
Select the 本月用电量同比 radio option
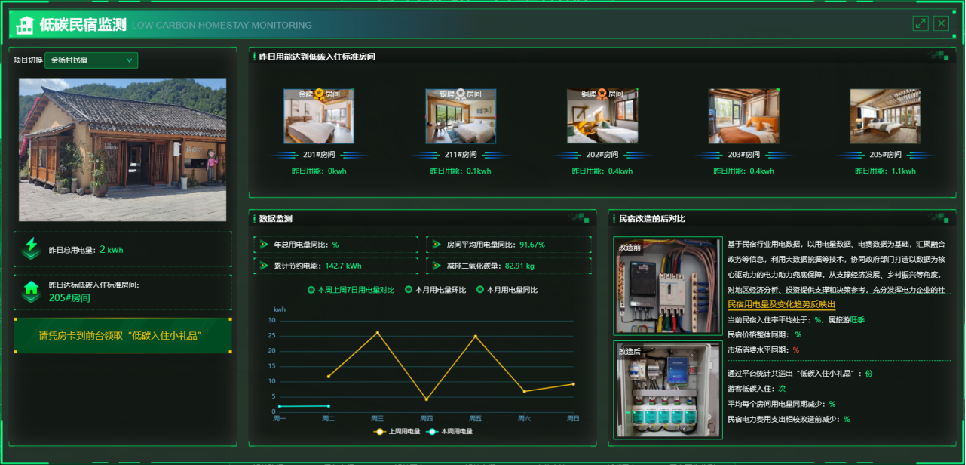pos(480,290)
